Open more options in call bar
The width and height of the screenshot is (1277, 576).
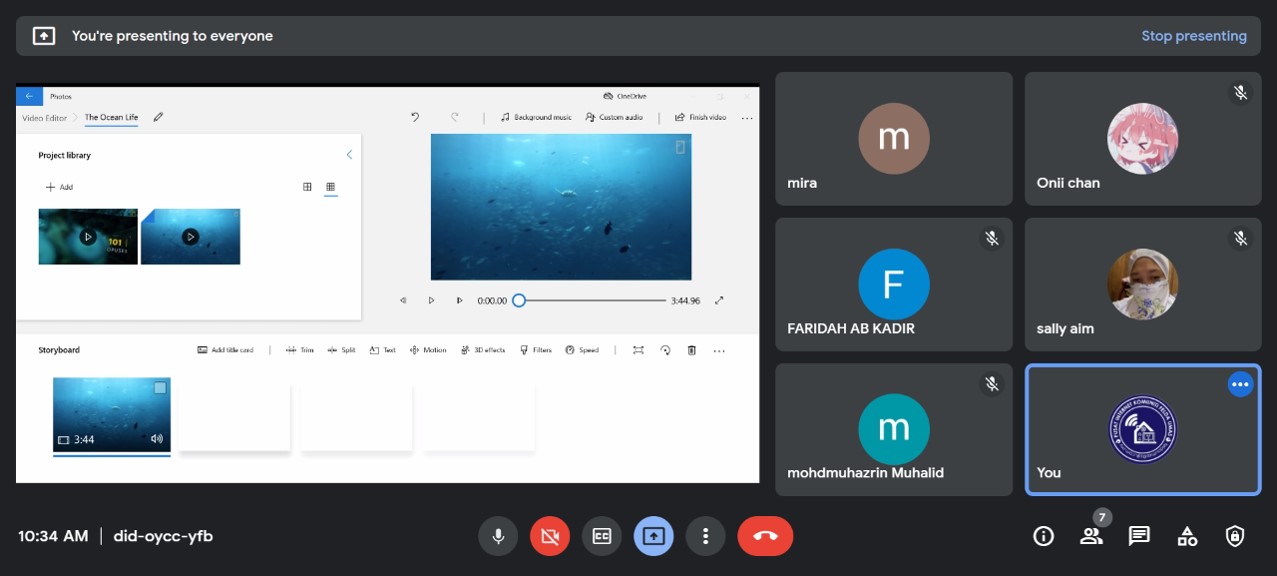pyautogui.click(x=705, y=536)
